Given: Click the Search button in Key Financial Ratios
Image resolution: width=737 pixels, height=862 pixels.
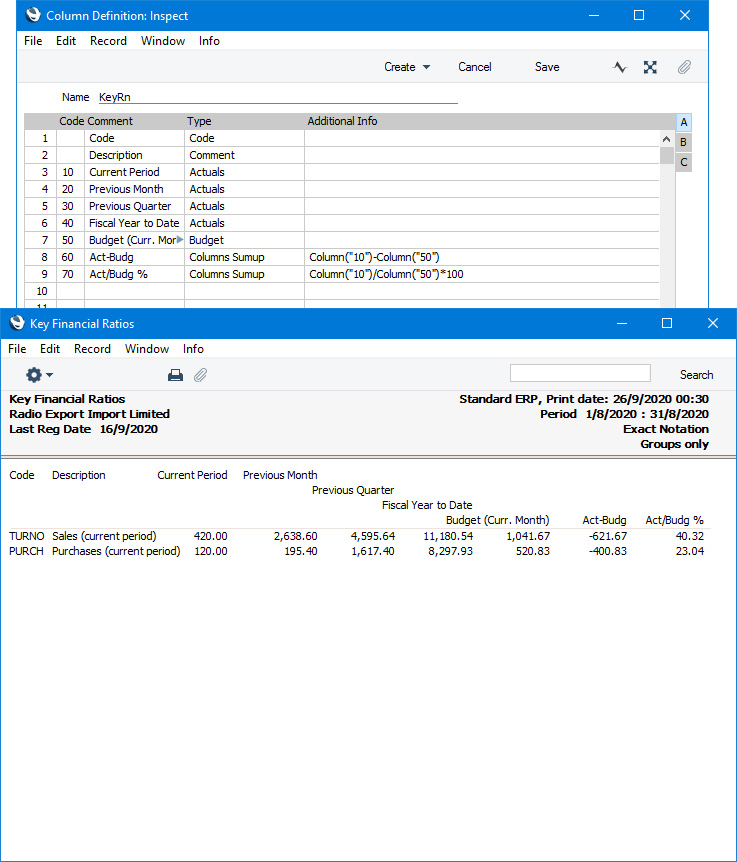Looking at the screenshot, I should point(696,375).
